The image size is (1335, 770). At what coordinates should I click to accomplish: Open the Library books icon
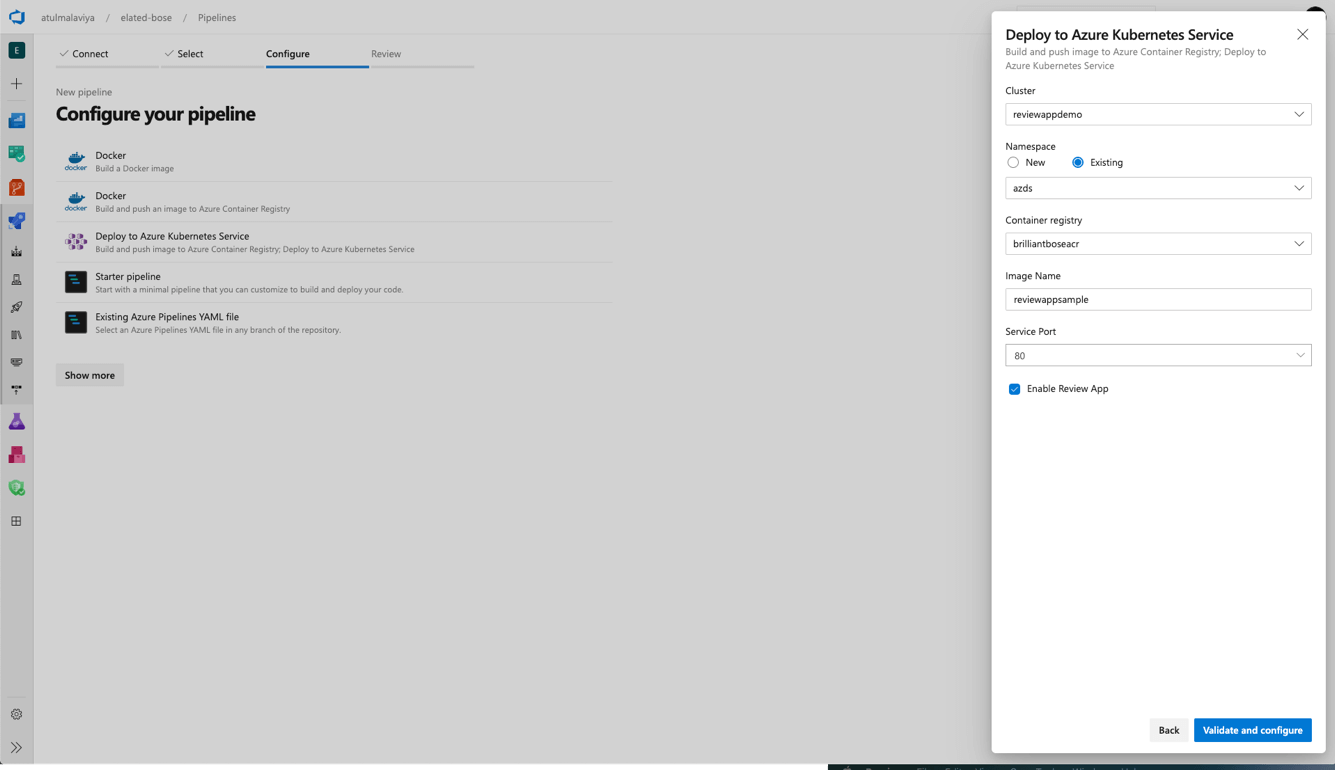click(x=17, y=335)
